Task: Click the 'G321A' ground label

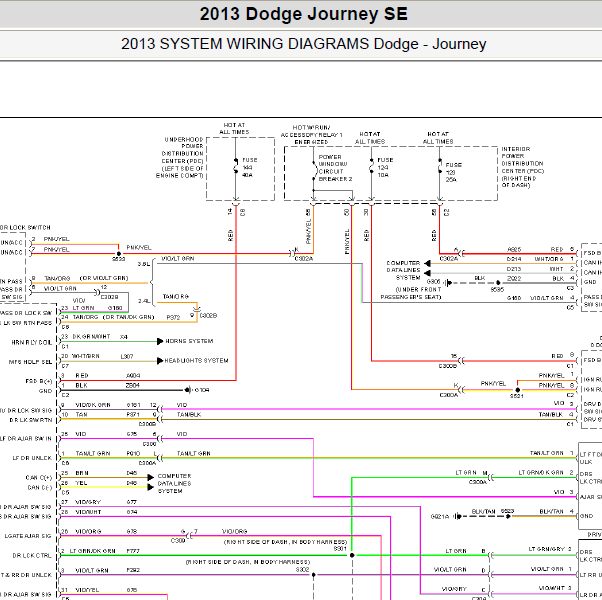Action: tap(440, 517)
